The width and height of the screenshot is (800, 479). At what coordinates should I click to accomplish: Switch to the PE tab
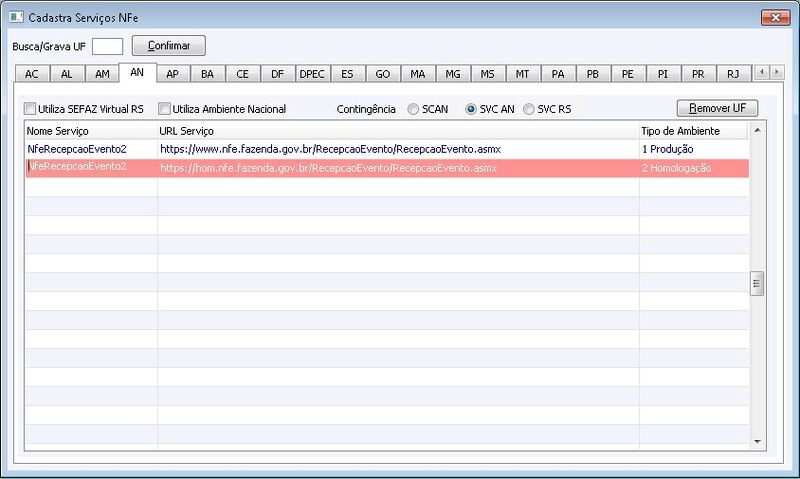[628, 74]
